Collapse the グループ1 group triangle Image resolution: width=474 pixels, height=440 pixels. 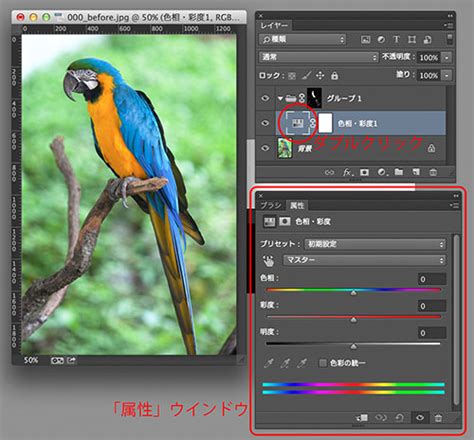[x=280, y=98]
